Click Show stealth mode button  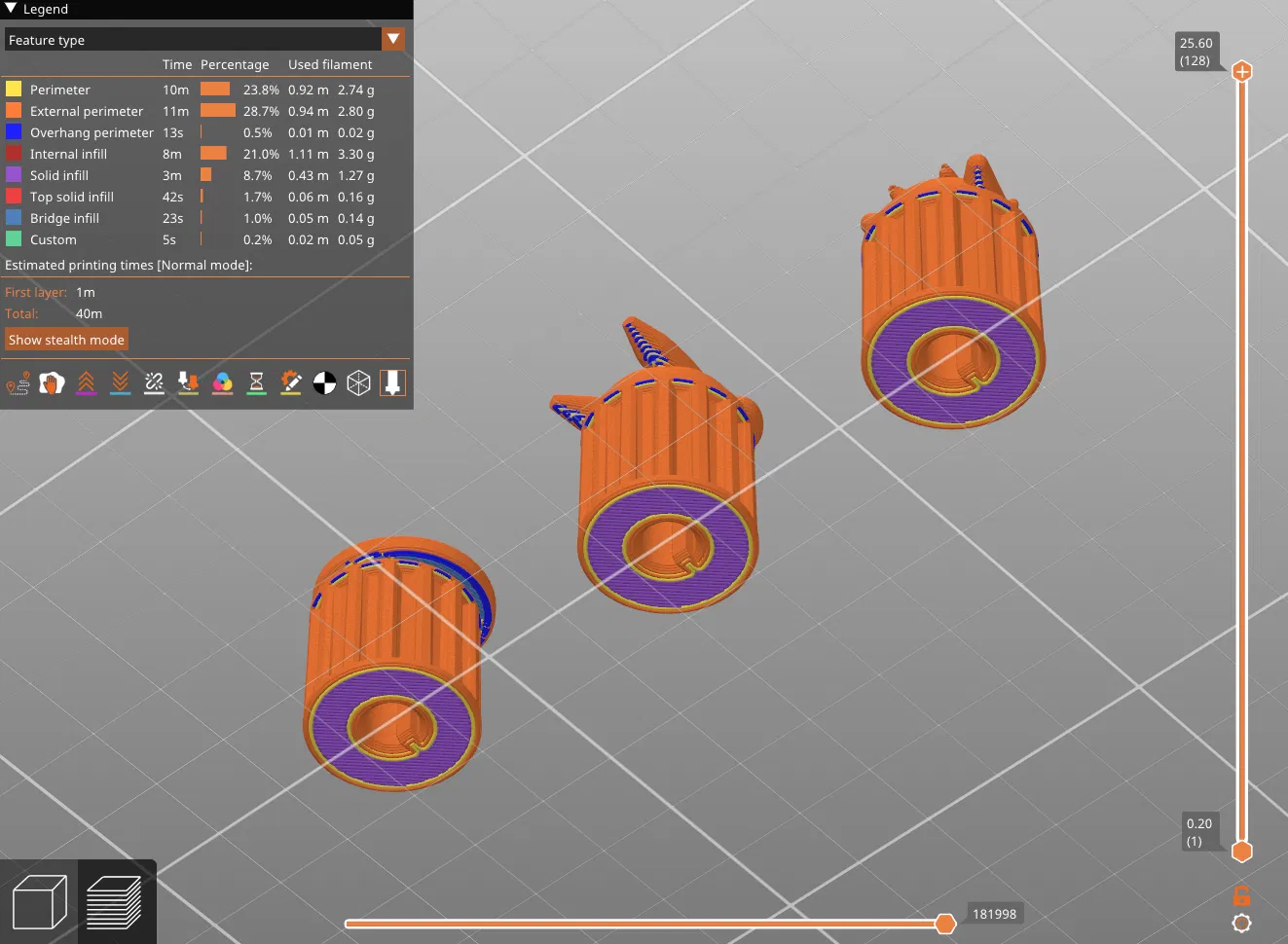tap(67, 340)
